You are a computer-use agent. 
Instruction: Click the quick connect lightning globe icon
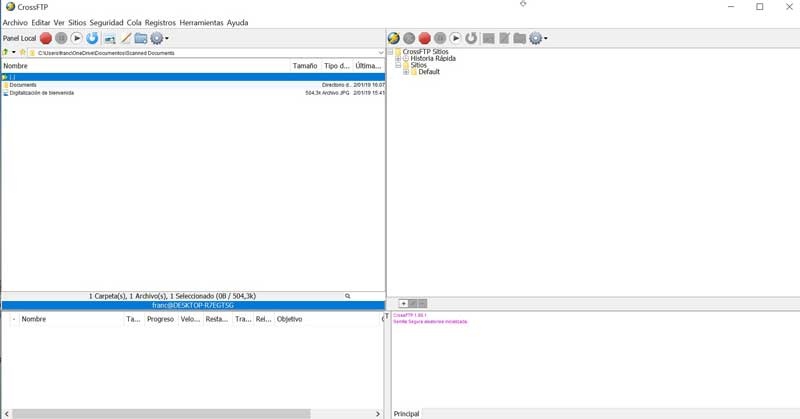[393, 38]
